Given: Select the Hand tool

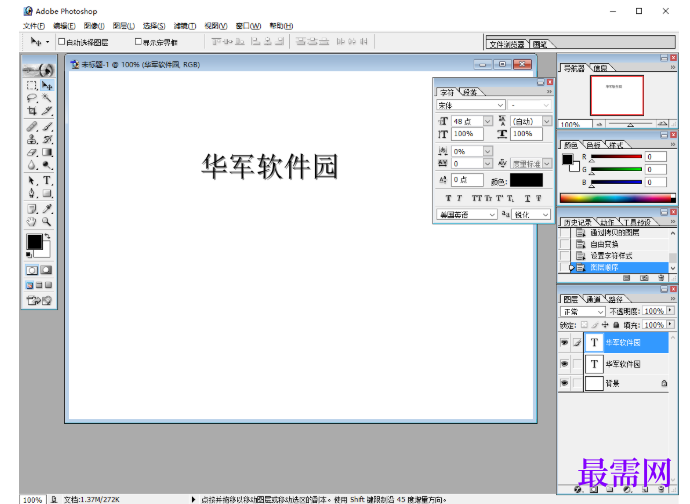Looking at the screenshot, I should pyautogui.click(x=32, y=221).
